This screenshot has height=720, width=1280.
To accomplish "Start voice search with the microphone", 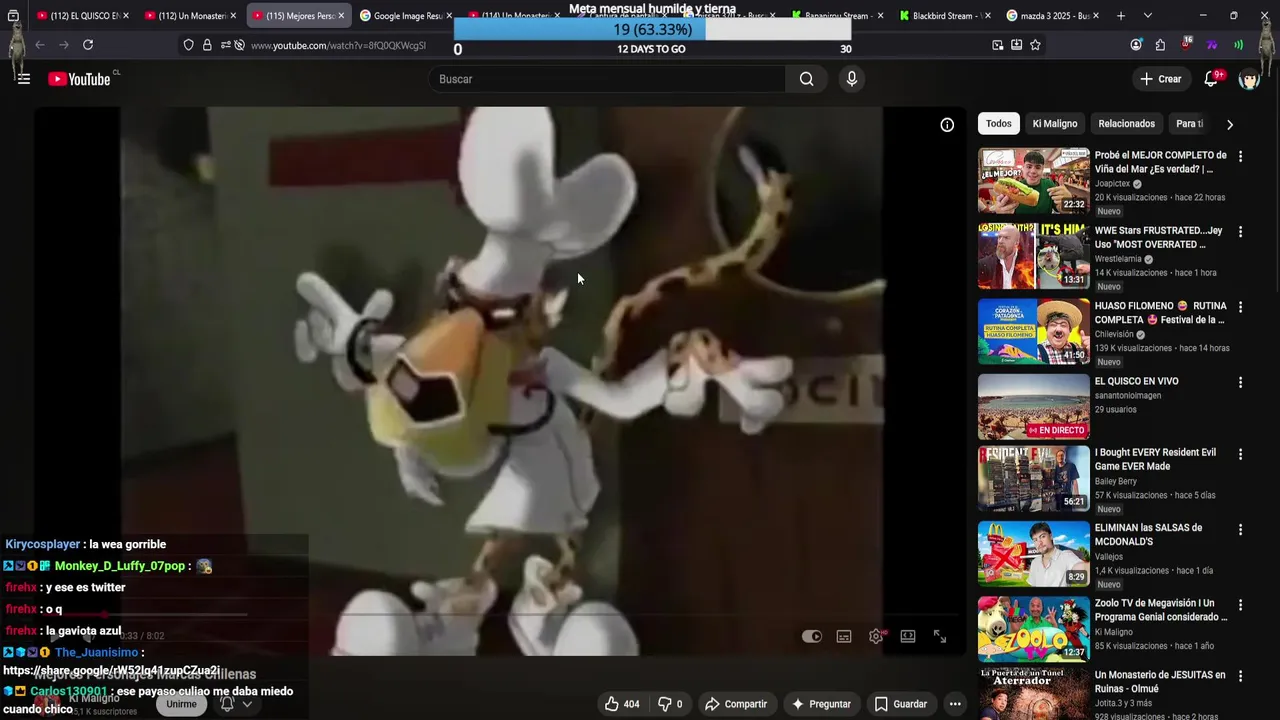I will point(851,79).
